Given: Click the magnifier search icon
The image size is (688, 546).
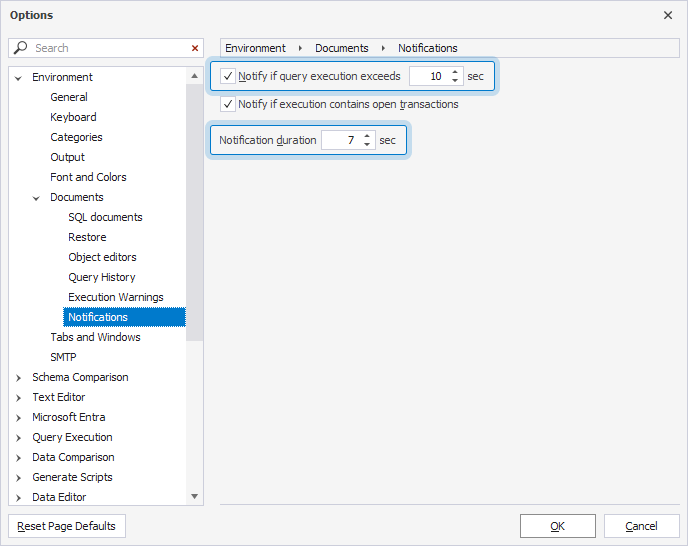Looking at the screenshot, I should coord(20,47).
